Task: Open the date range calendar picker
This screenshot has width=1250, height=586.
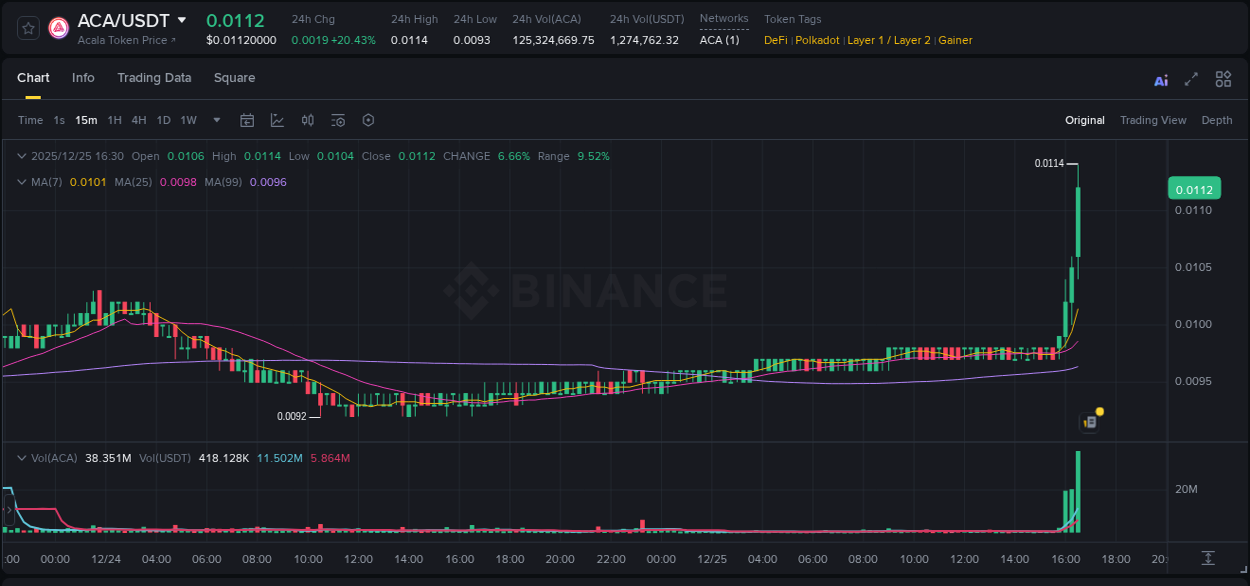Action: coord(247,120)
